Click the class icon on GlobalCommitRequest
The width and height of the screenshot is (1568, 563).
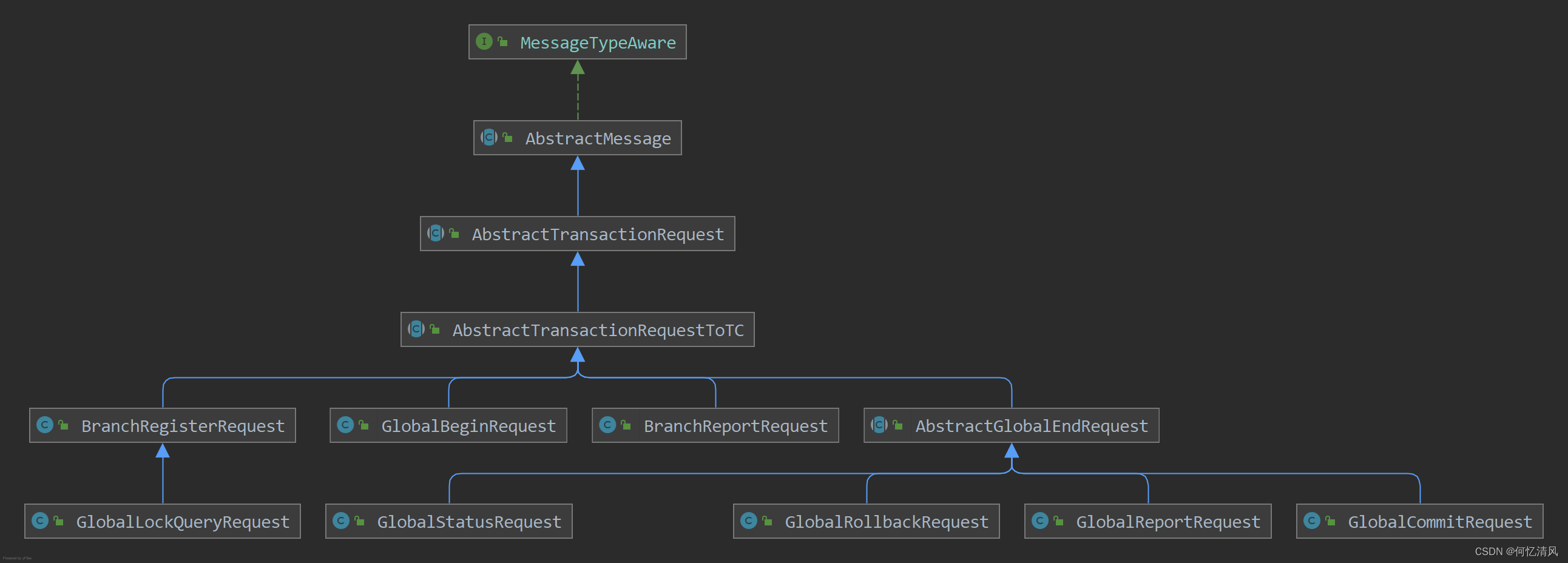point(1312,521)
